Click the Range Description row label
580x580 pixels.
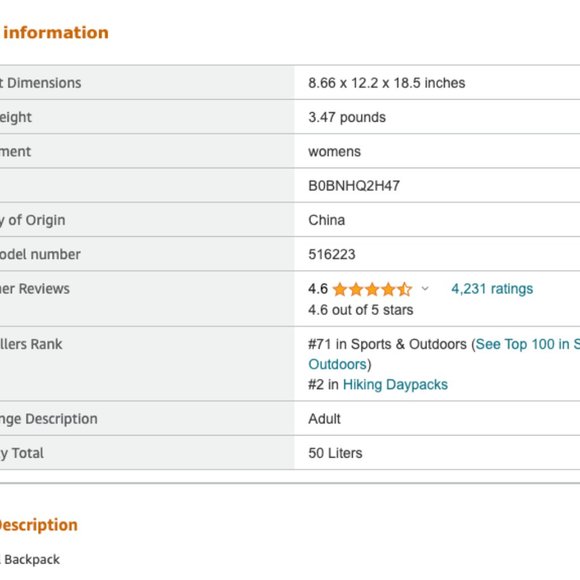click(x=48, y=419)
